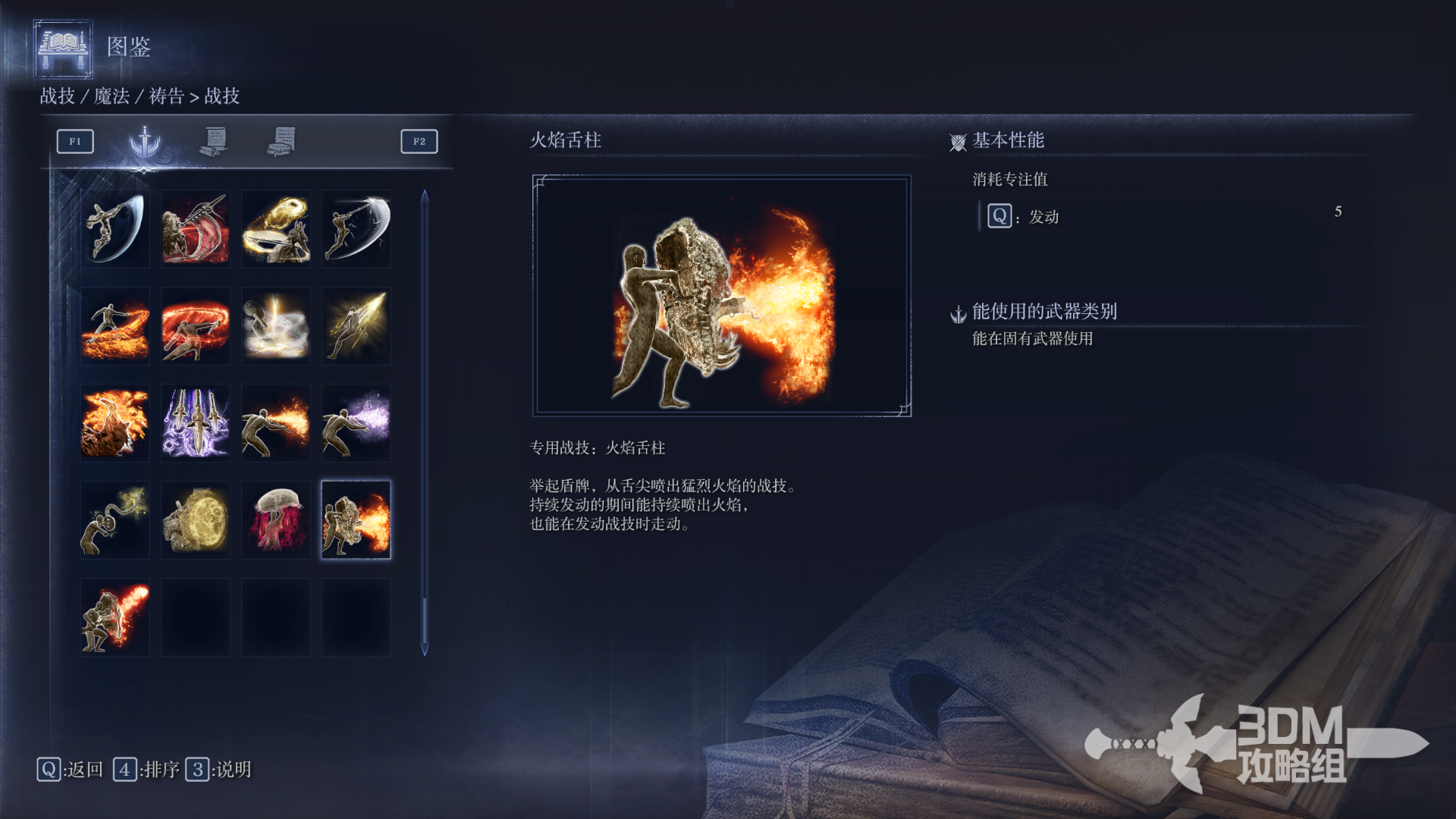
Task: Select the purple mist breath skill icon
Action: coord(356,422)
